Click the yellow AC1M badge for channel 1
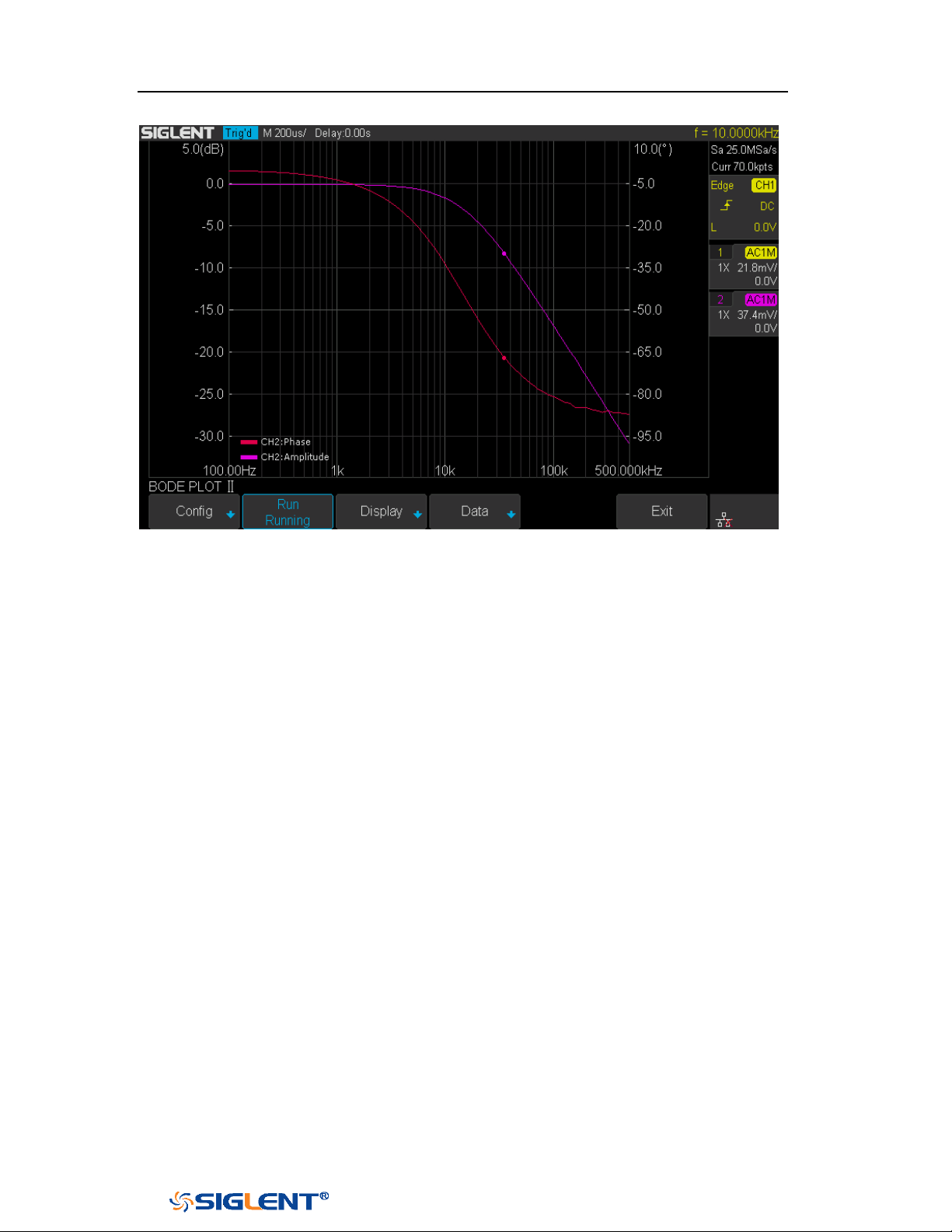This screenshot has height=1232, width=952. click(761, 253)
